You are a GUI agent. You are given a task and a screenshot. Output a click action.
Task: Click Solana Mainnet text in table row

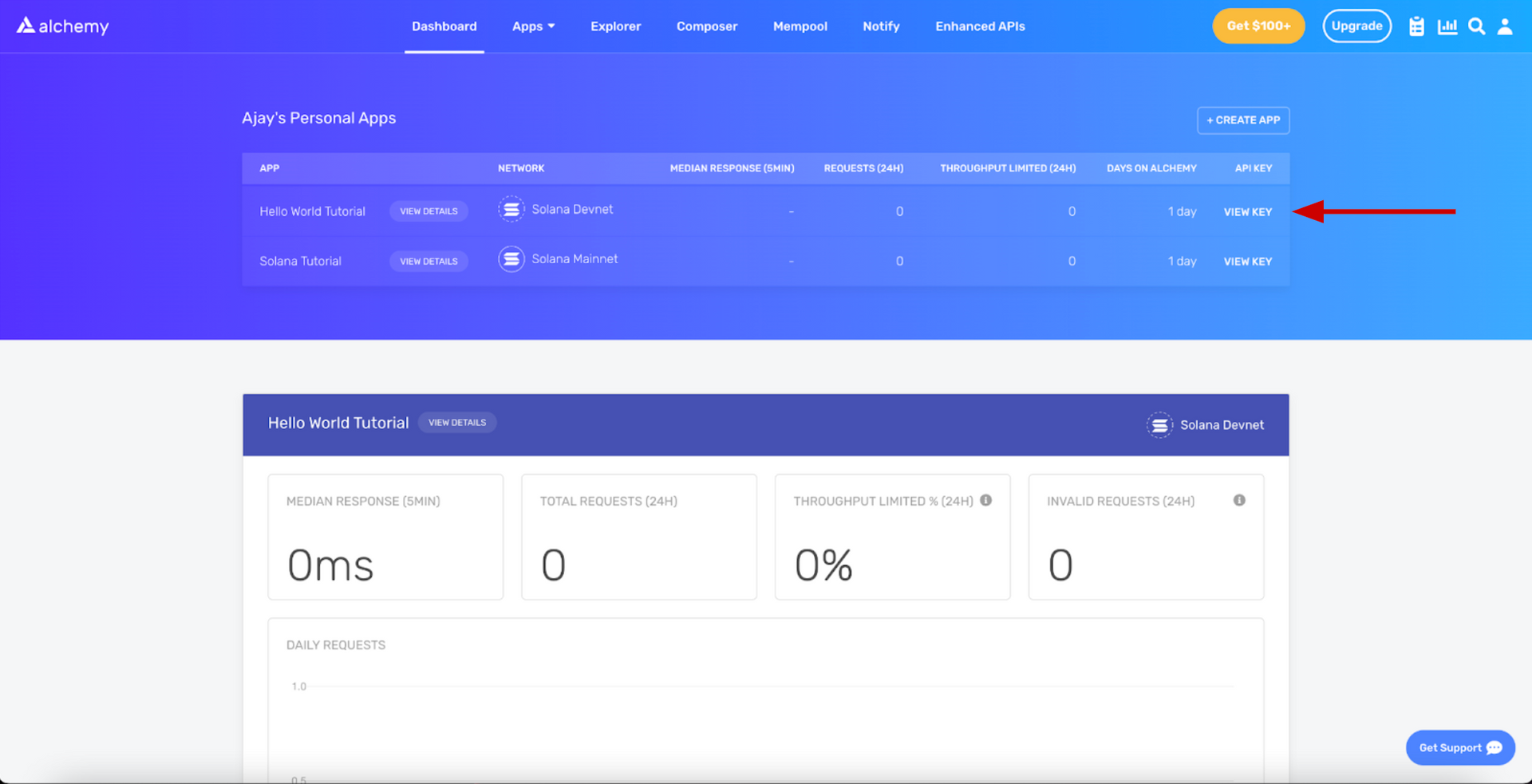pos(574,259)
